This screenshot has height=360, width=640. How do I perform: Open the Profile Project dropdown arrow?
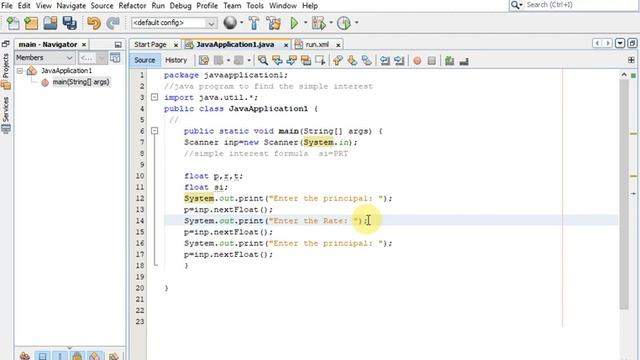coord(356,23)
